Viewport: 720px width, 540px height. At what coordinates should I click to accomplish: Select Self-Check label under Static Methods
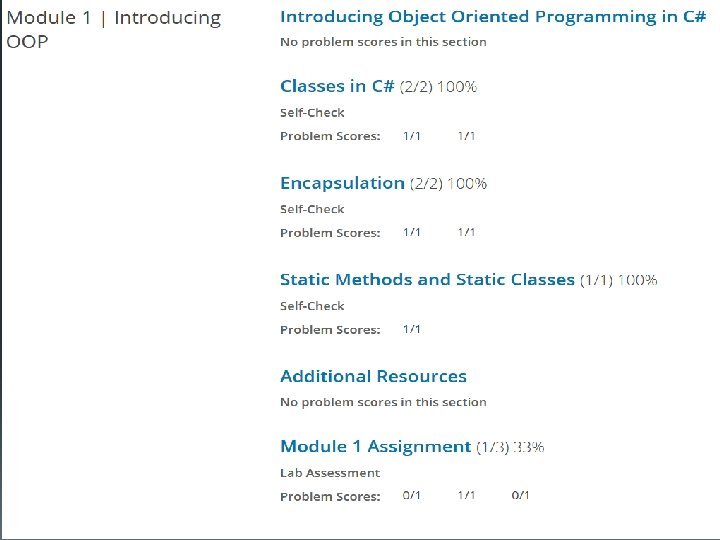312,306
